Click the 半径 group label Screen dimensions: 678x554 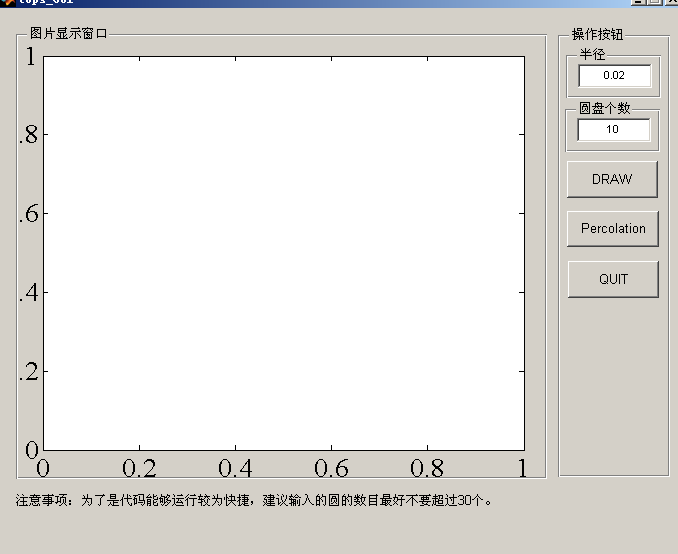tap(592, 54)
